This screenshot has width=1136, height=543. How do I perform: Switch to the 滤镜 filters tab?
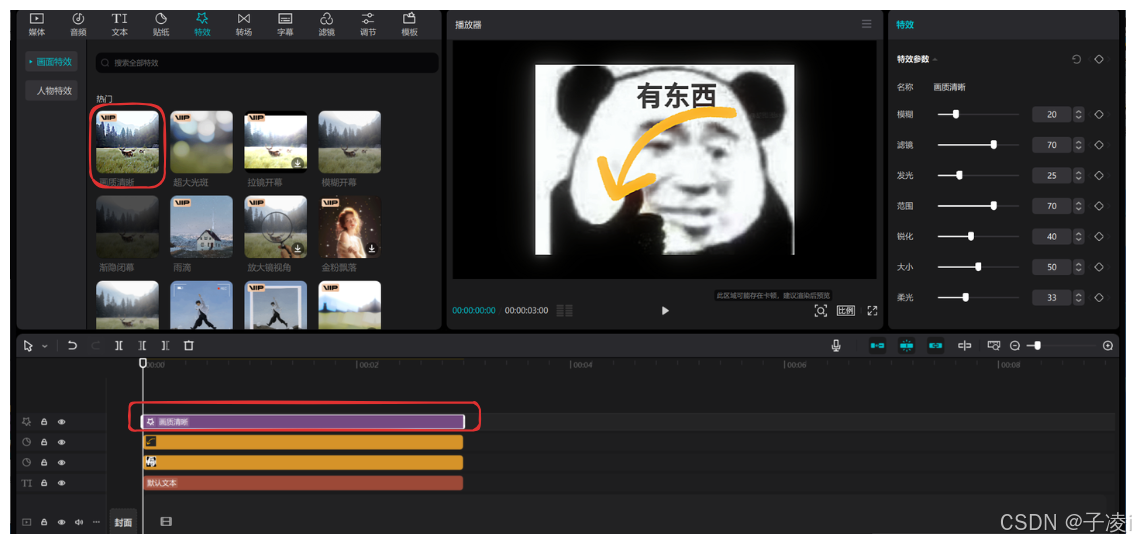tap(327, 24)
